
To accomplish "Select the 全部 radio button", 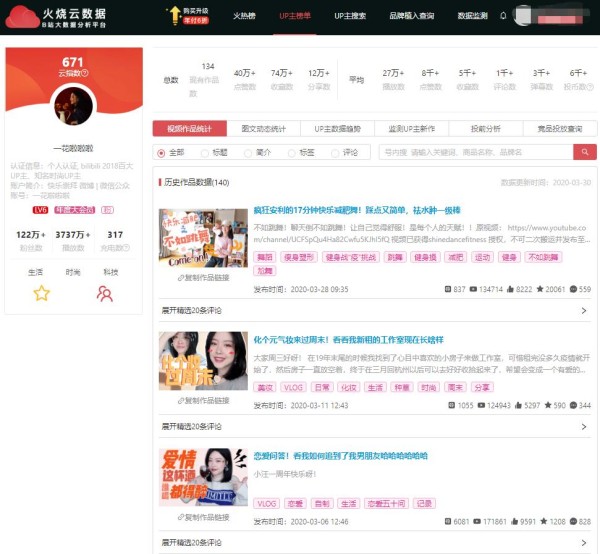I will point(161,153).
